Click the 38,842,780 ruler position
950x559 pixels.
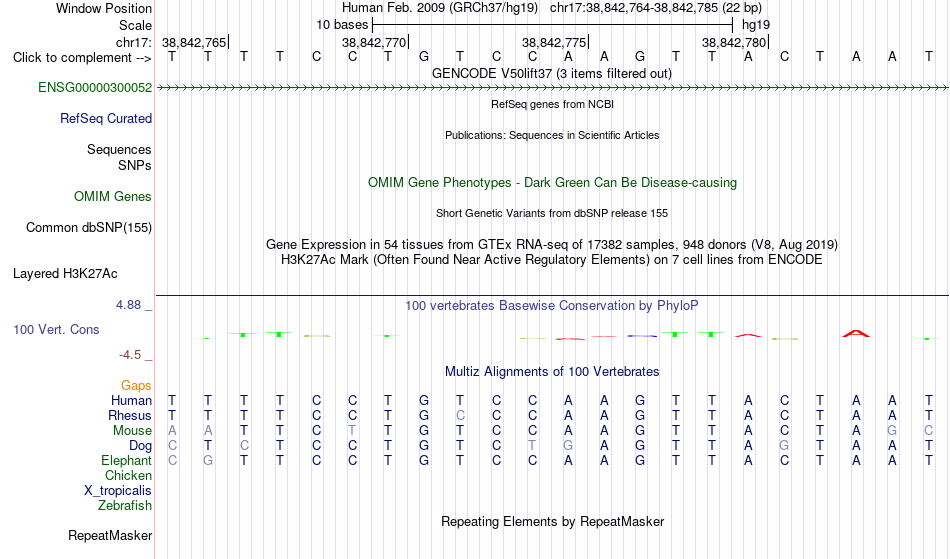(x=734, y=43)
